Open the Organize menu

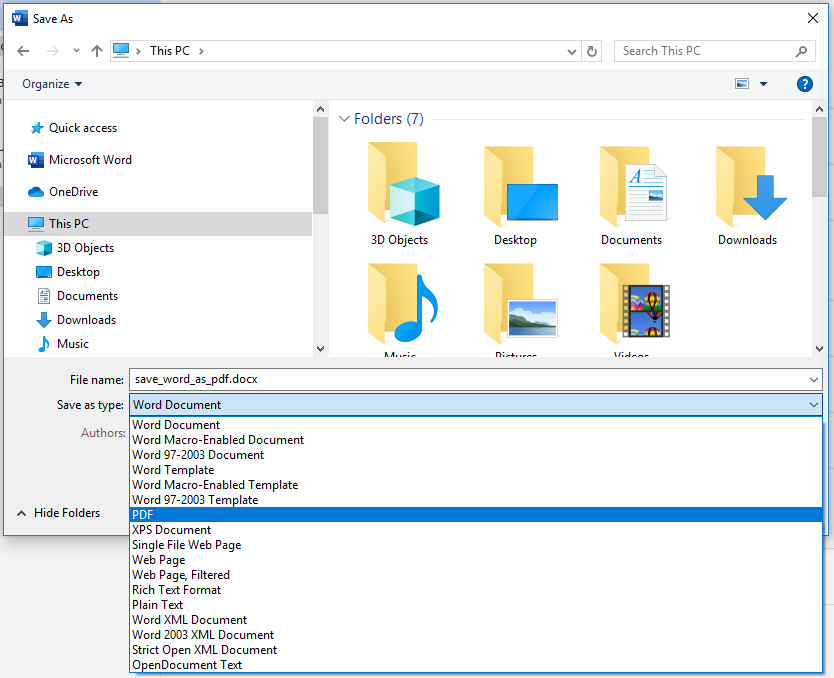coord(52,84)
